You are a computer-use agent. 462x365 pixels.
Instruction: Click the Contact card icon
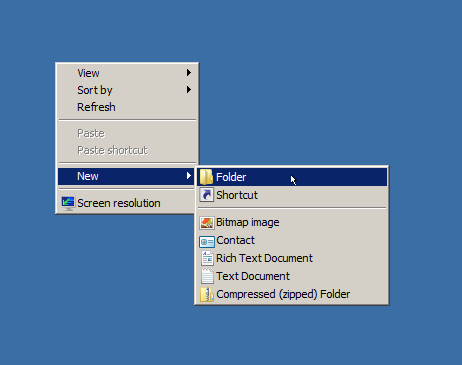[207, 241]
